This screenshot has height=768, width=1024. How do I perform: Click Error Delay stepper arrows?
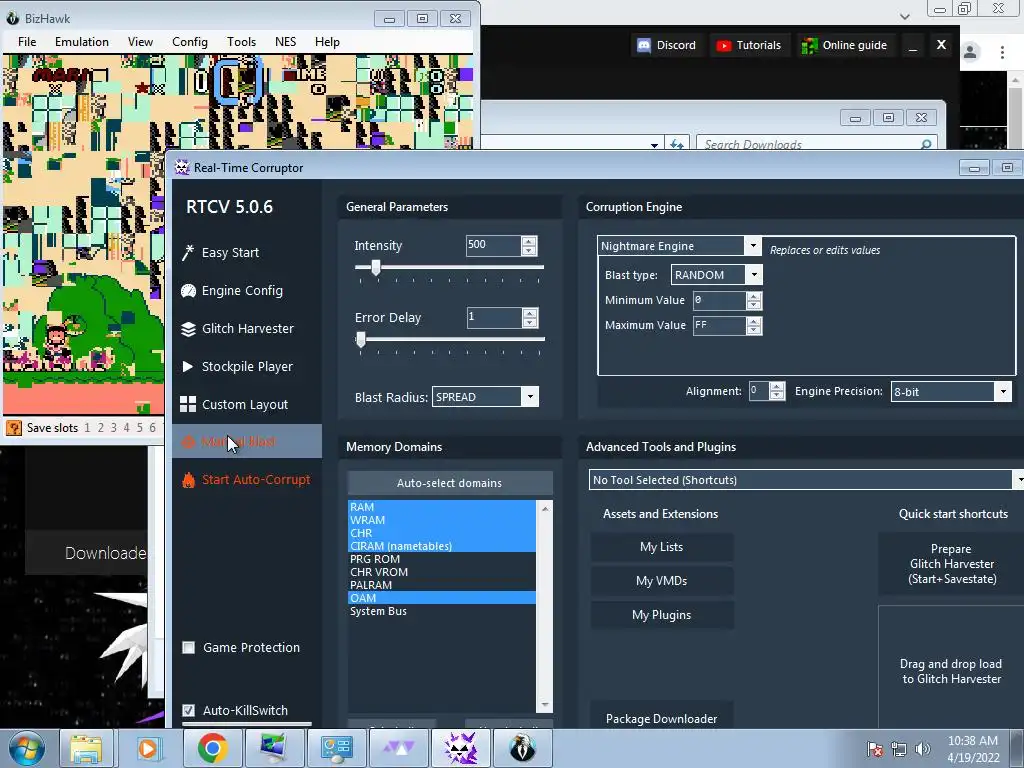coord(530,317)
